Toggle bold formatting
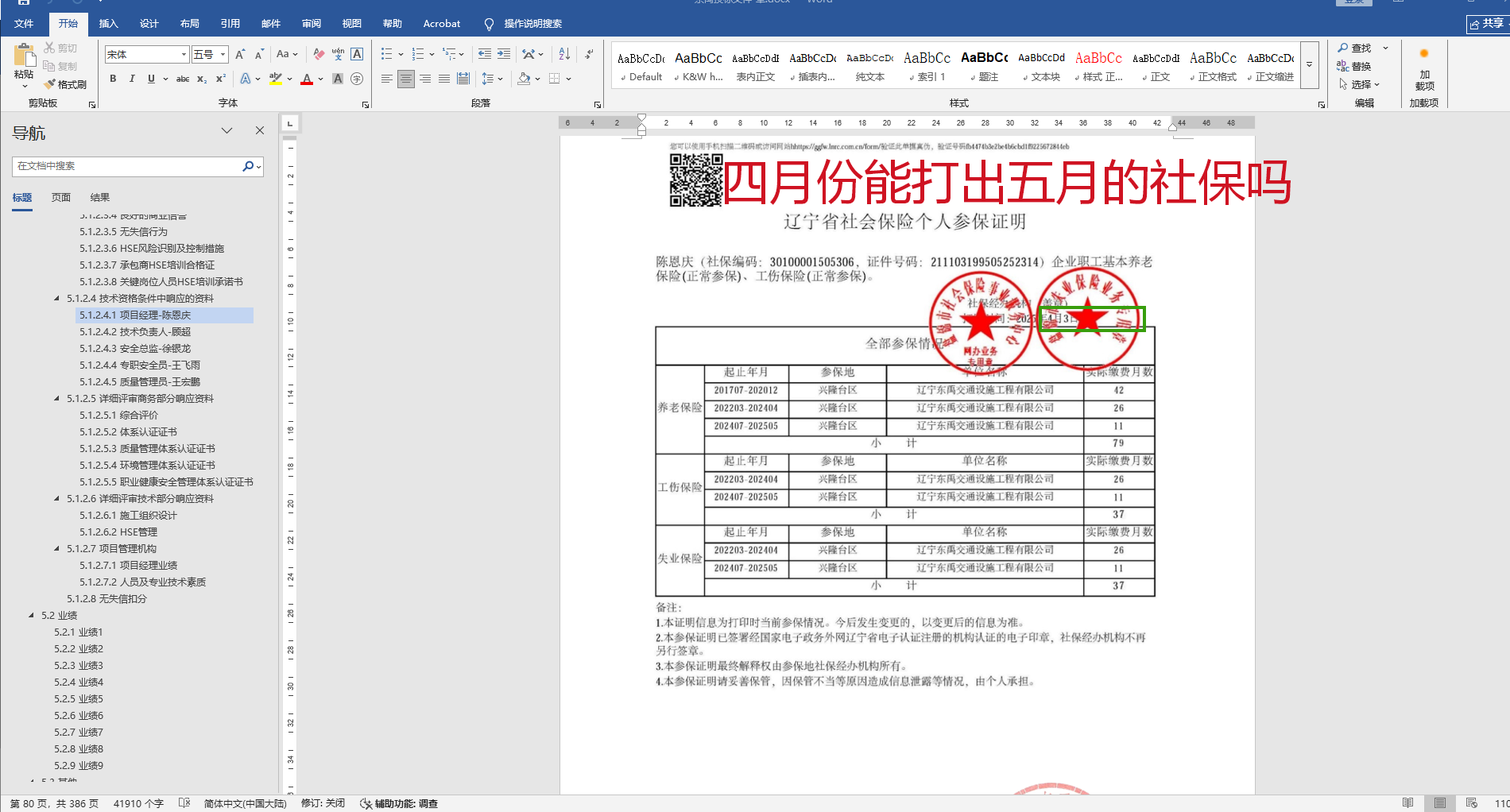Viewport: 1510px width, 812px height. pyautogui.click(x=113, y=79)
